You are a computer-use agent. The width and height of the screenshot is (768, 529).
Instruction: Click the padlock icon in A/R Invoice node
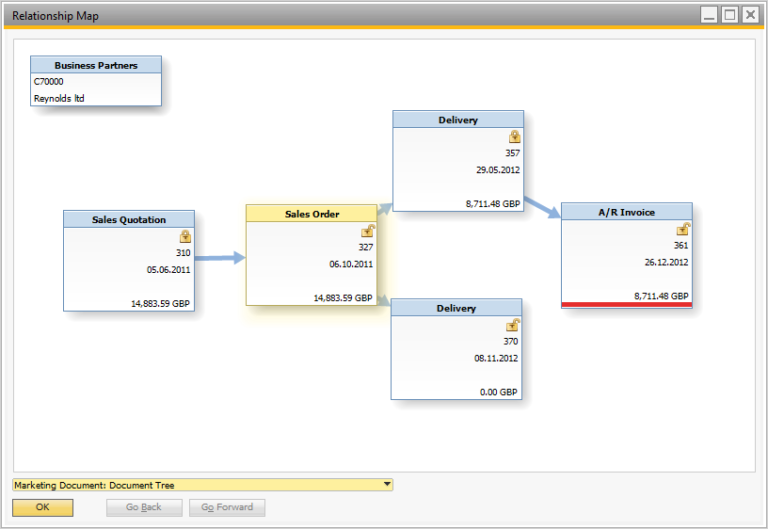coord(683,229)
